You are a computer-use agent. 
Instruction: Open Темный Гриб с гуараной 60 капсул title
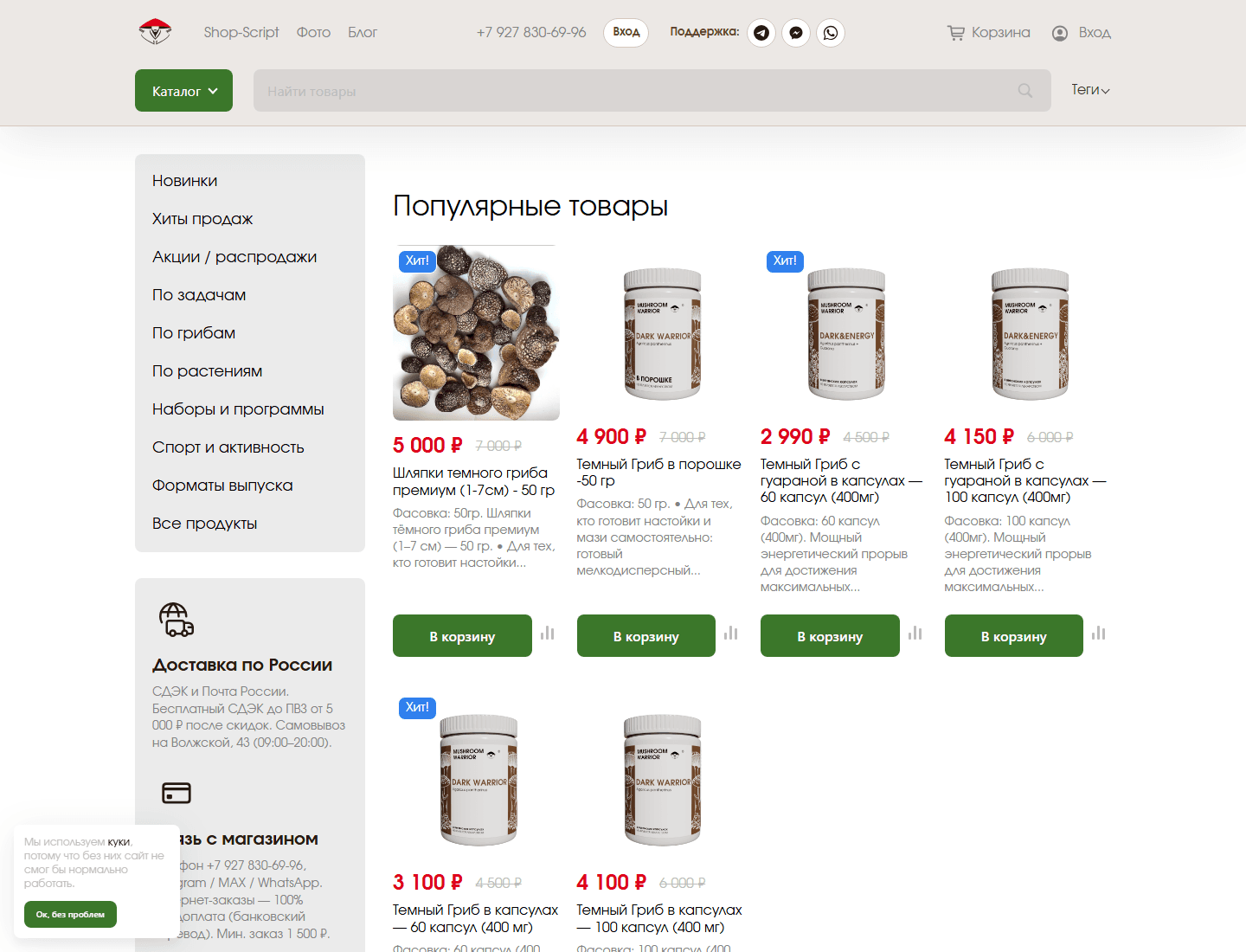pyautogui.click(x=841, y=480)
